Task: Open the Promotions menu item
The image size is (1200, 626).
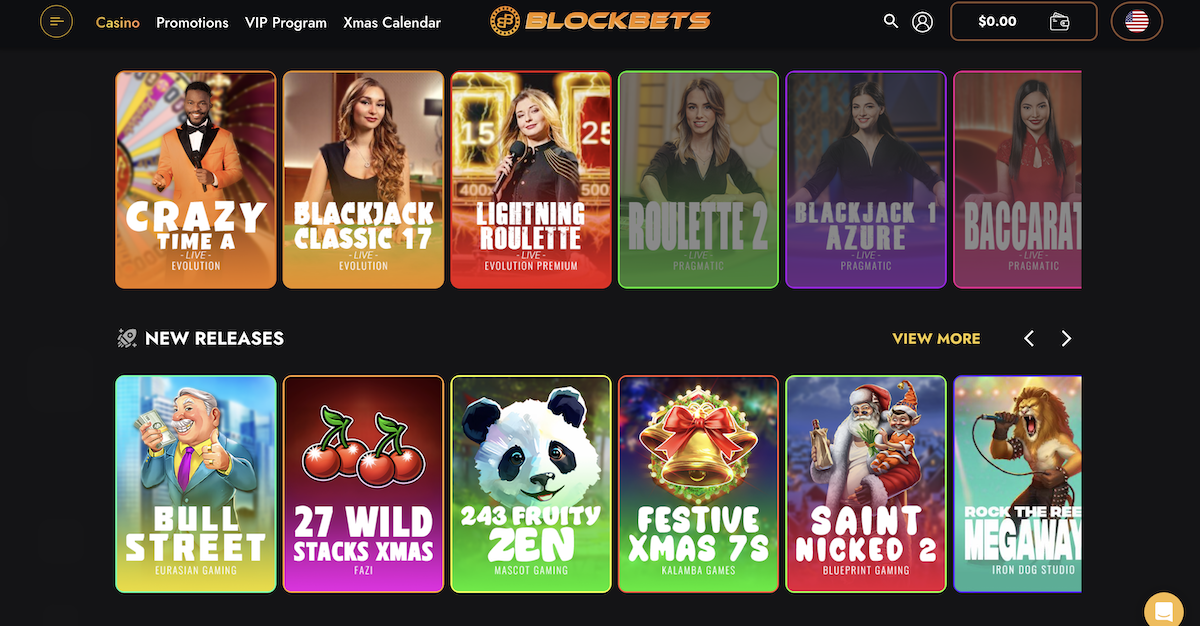Action: pos(192,22)
